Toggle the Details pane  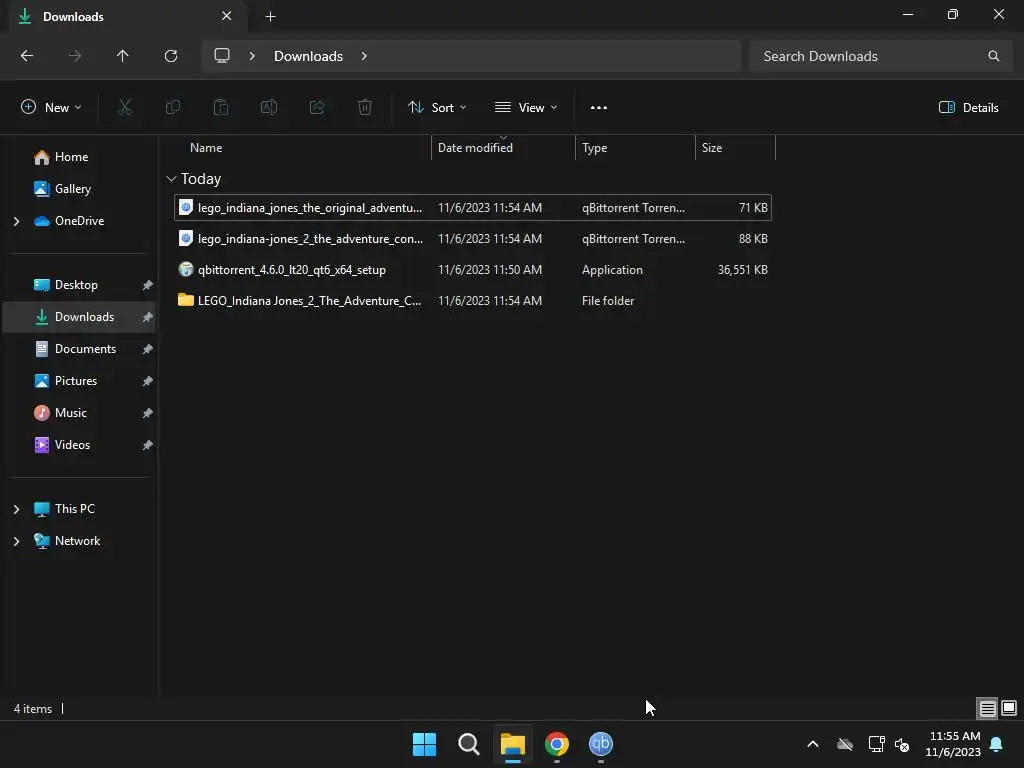pos(968,108)
